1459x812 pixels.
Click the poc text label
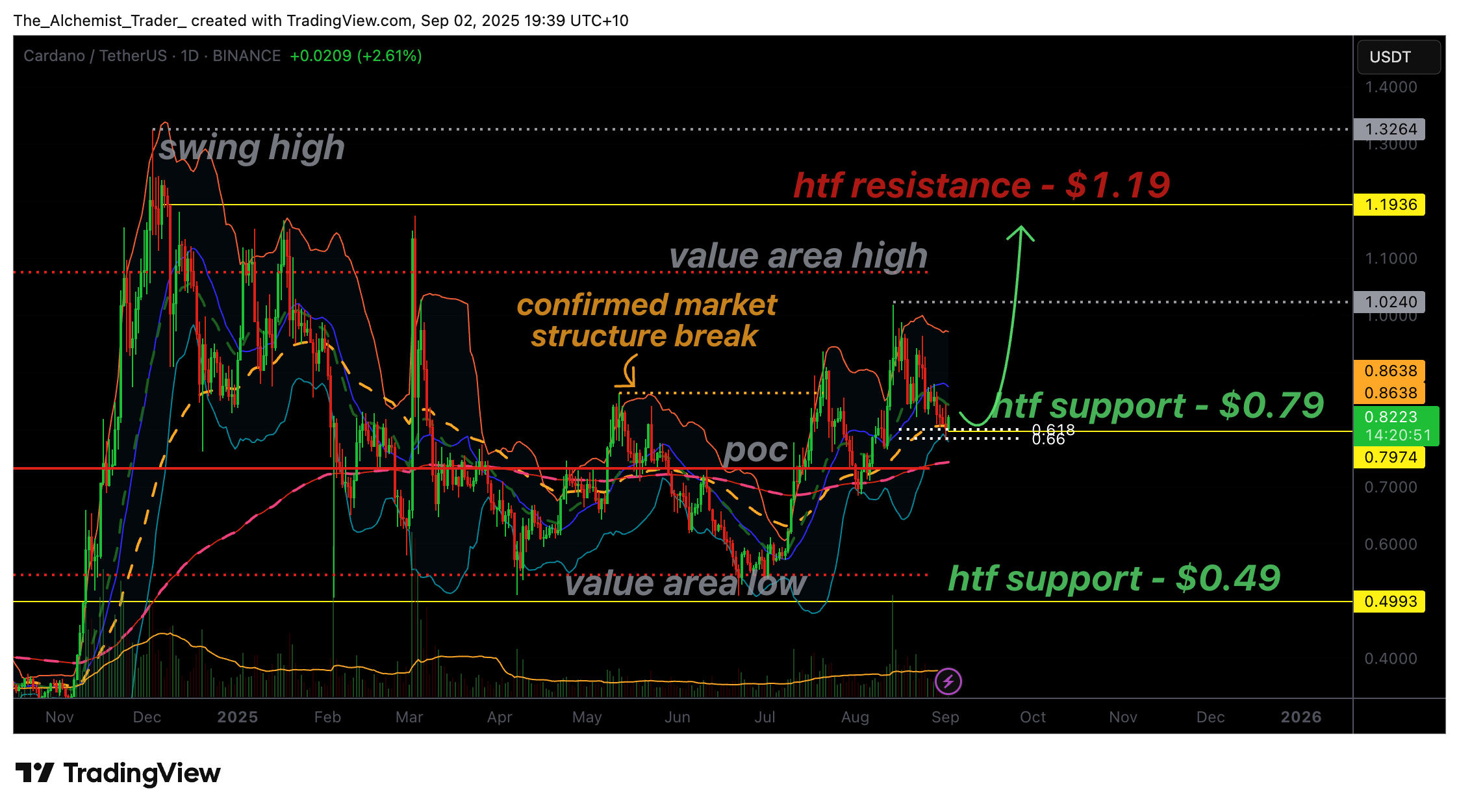(x=755, y=450)
